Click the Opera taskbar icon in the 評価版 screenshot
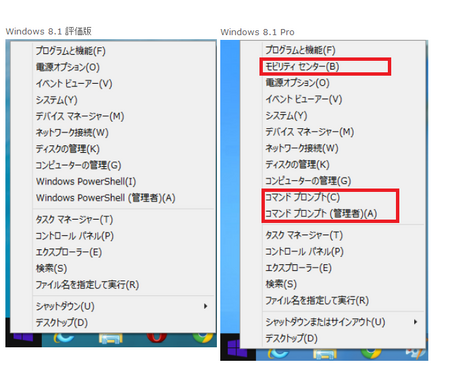Image resolution: width=450 pixels, height=375 pixels. point(157,338)
